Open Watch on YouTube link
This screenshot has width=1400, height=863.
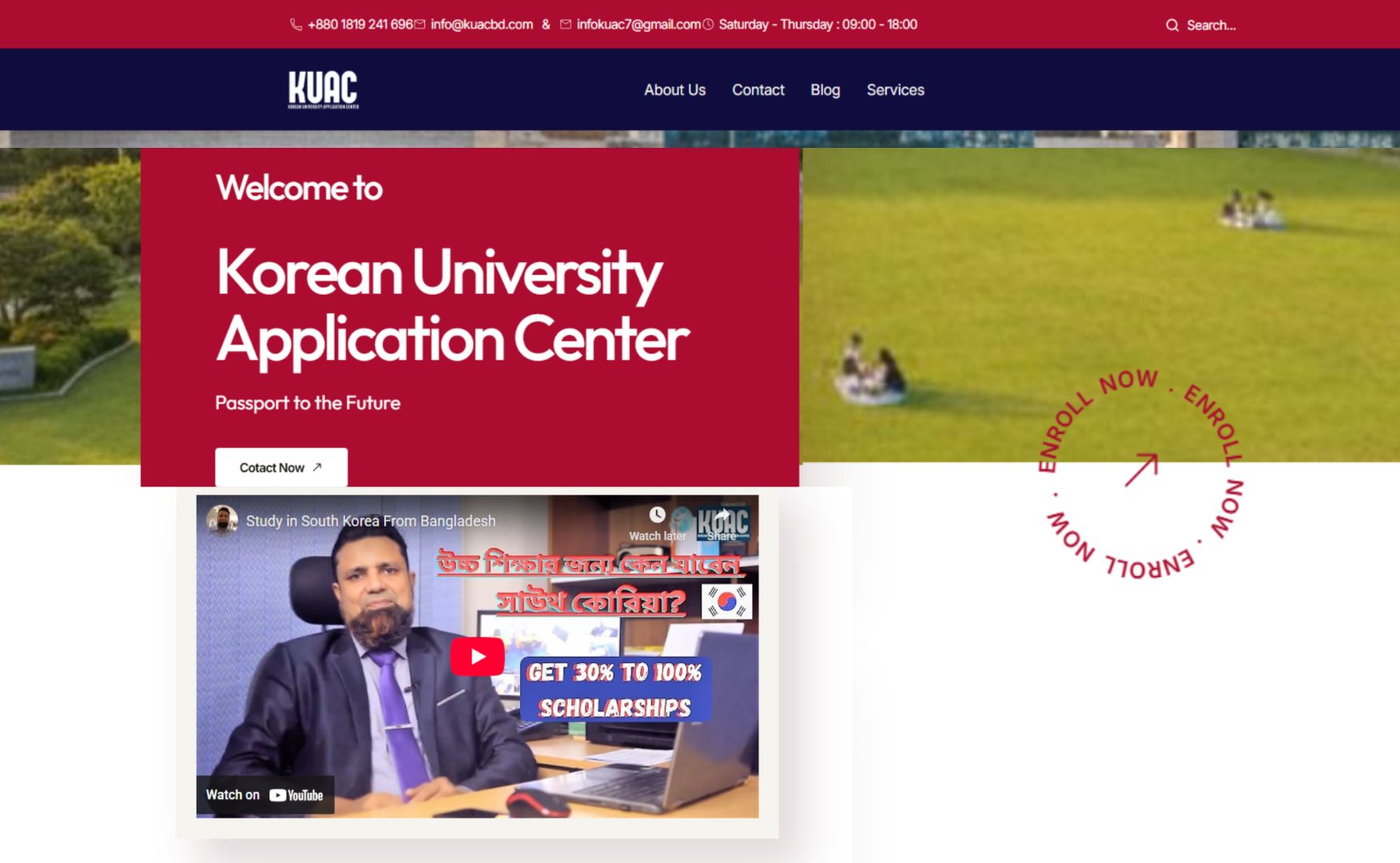pos(265,795)
